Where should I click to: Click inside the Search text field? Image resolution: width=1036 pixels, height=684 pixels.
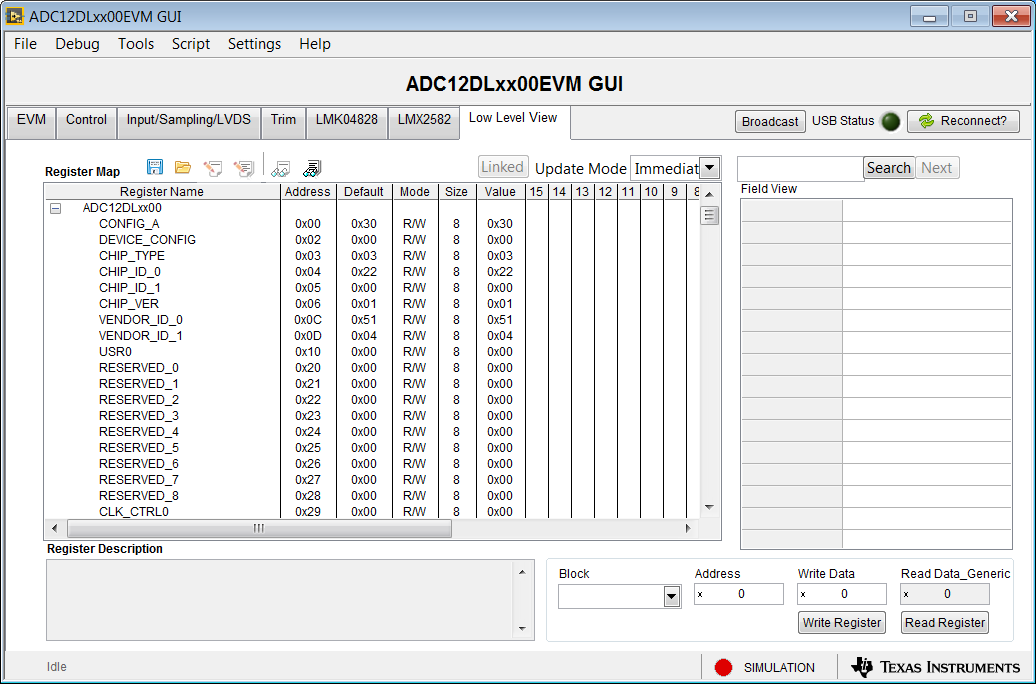click(799, 167)
